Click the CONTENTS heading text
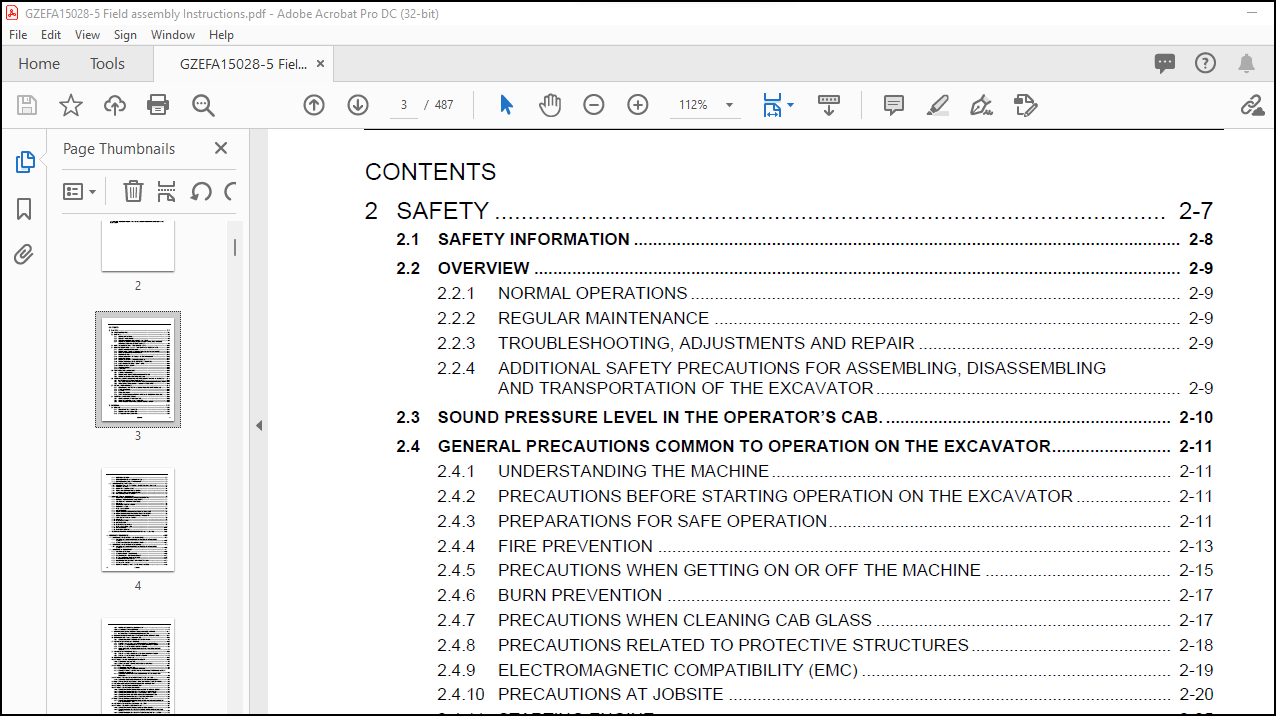1276x716 pixels. [x=430, y=172]
